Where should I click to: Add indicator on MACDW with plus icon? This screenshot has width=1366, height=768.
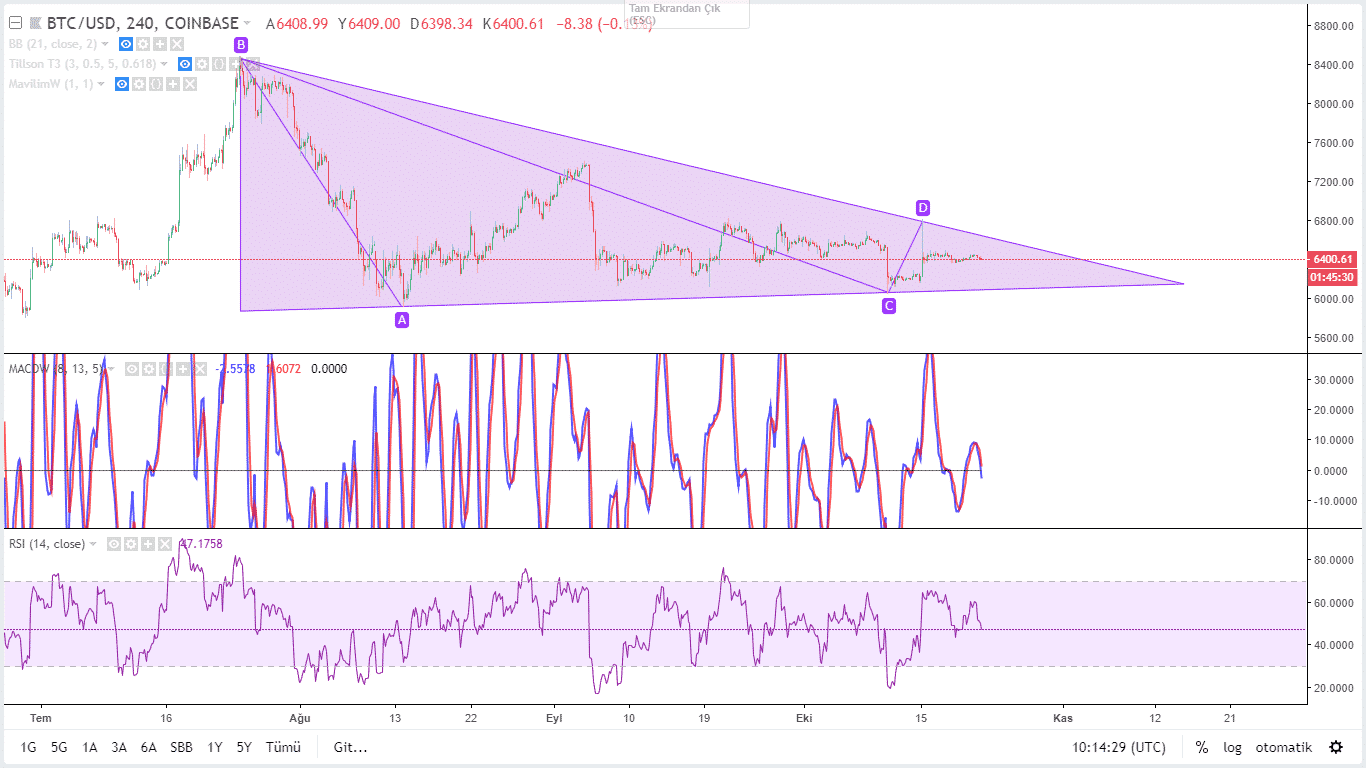pyautogui.click(x=183, y=369)
